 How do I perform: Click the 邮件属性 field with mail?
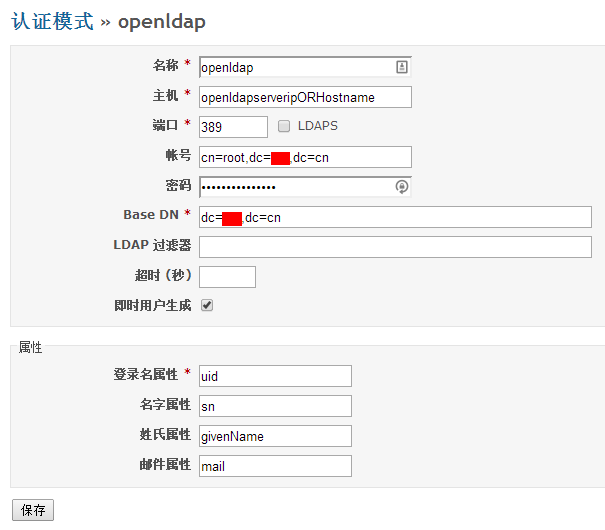point(275,466)
